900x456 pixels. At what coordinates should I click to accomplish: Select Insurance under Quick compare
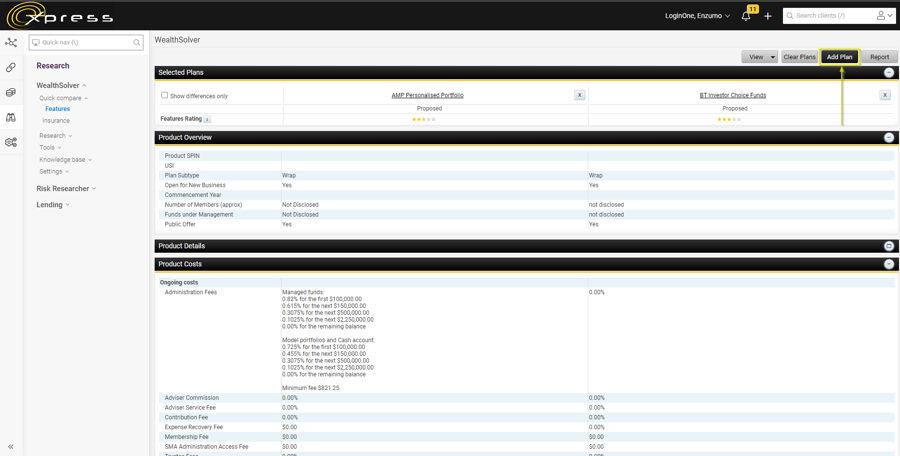[56, 120]
